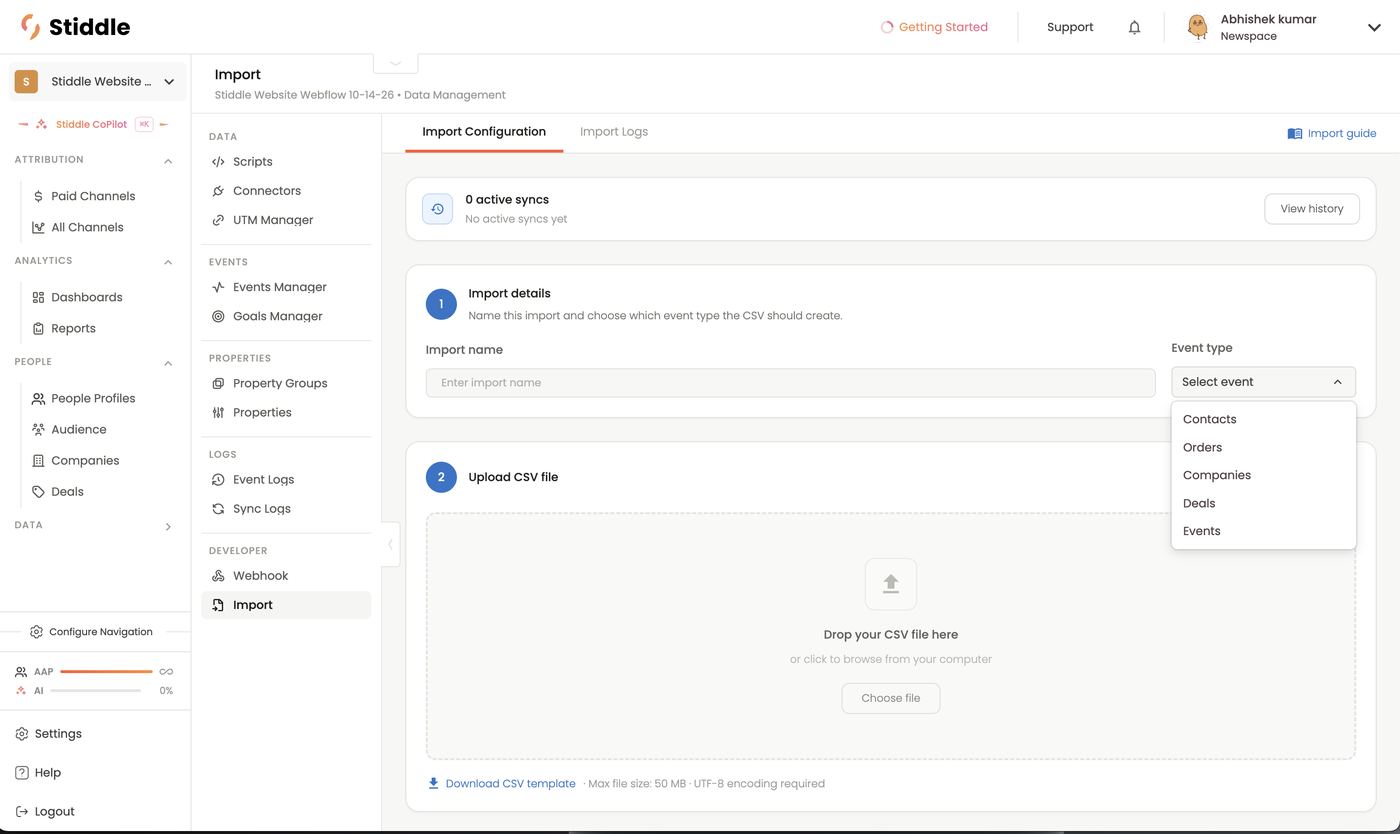The image size is (1400, 834).
Task: Collapse the Analytics section
Action: 168,262
